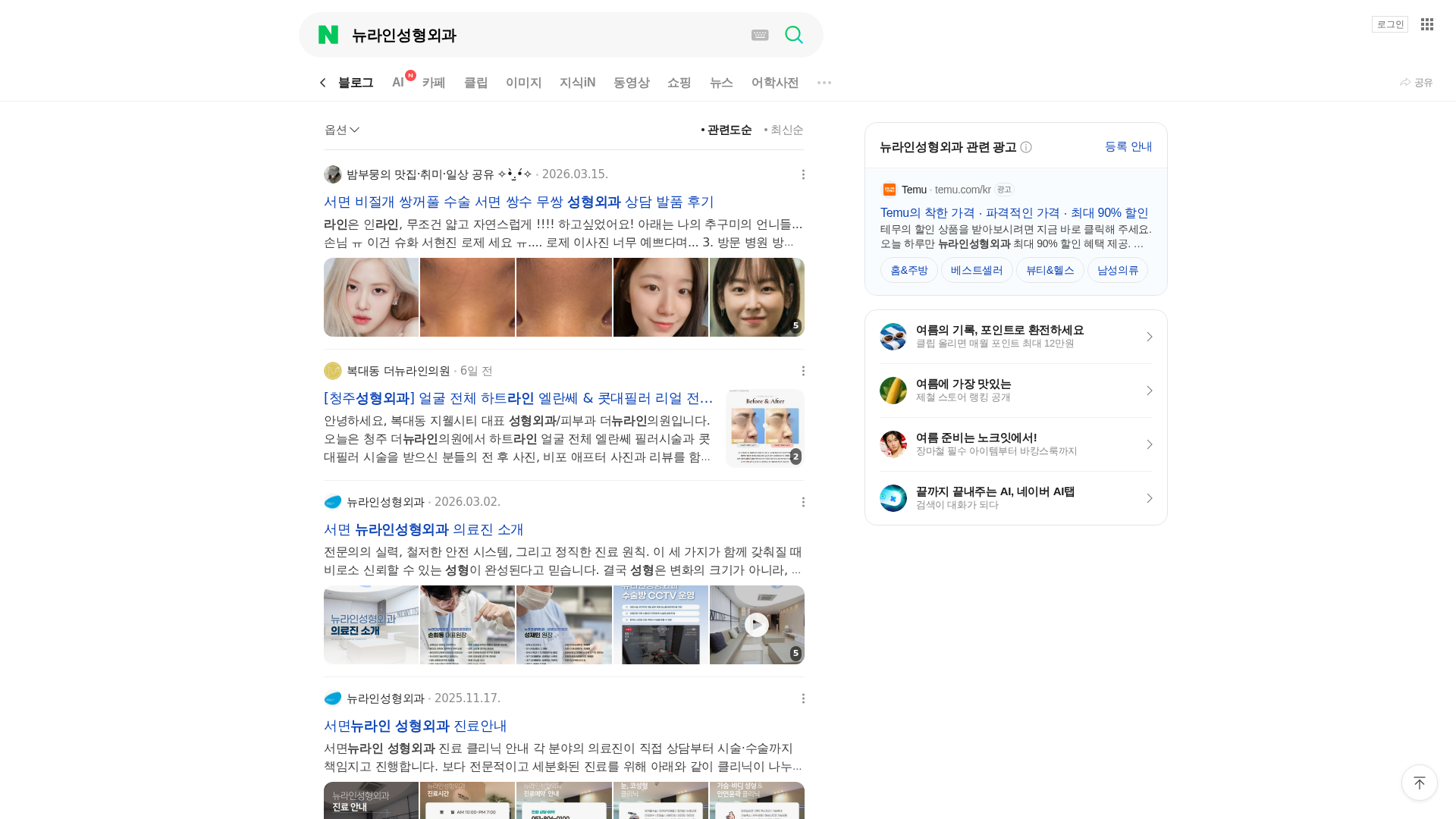The image size is (1456, 819).
Task: Open more options for the 밤부몽 post
Action: point(803,174)
